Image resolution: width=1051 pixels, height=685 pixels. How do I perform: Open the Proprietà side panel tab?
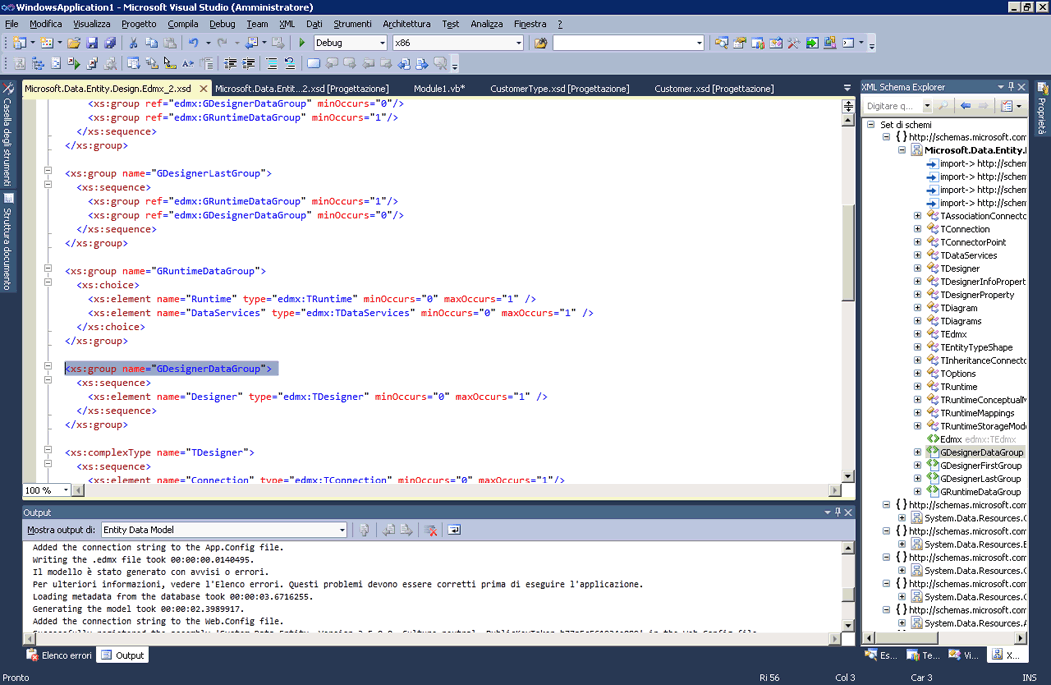pos(1042,108)
